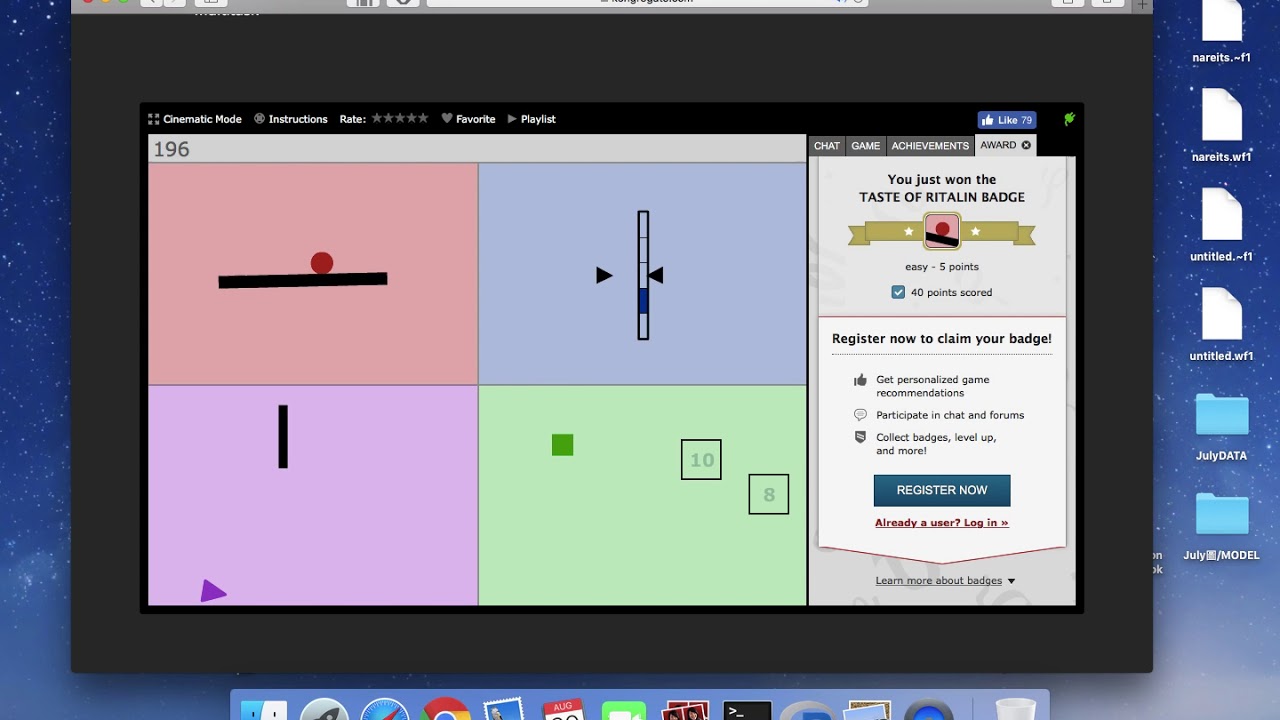Follow the Already a user? Log in link

pos(942,523)
